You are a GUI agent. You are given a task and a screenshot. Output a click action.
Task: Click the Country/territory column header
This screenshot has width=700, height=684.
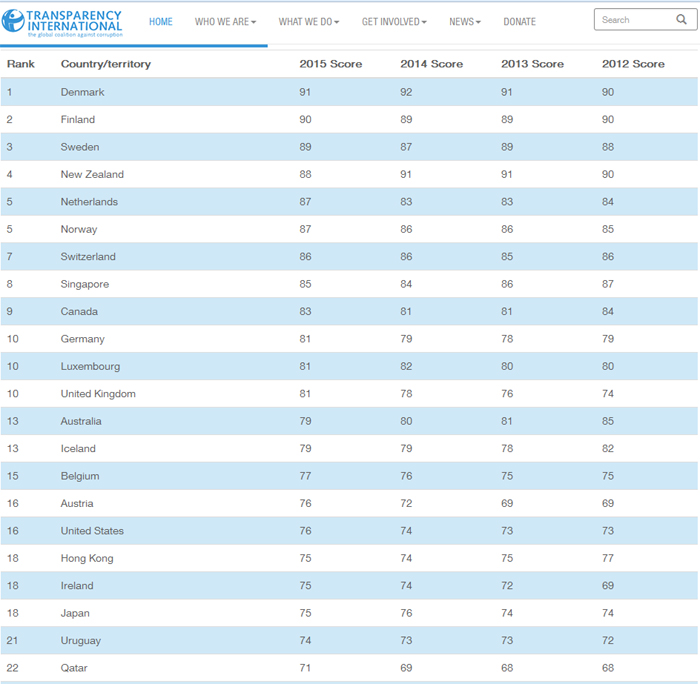tap(105, 64)
